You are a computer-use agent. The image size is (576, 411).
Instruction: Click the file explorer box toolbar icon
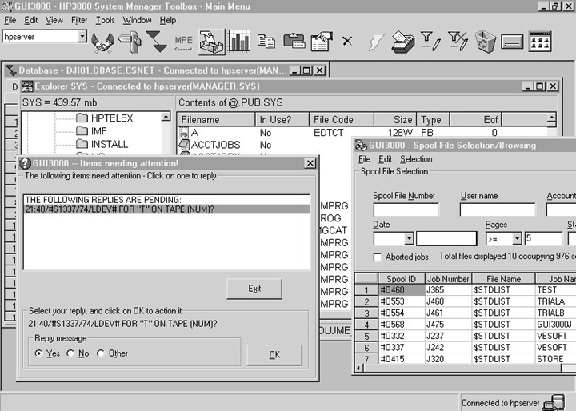(212, 42)
